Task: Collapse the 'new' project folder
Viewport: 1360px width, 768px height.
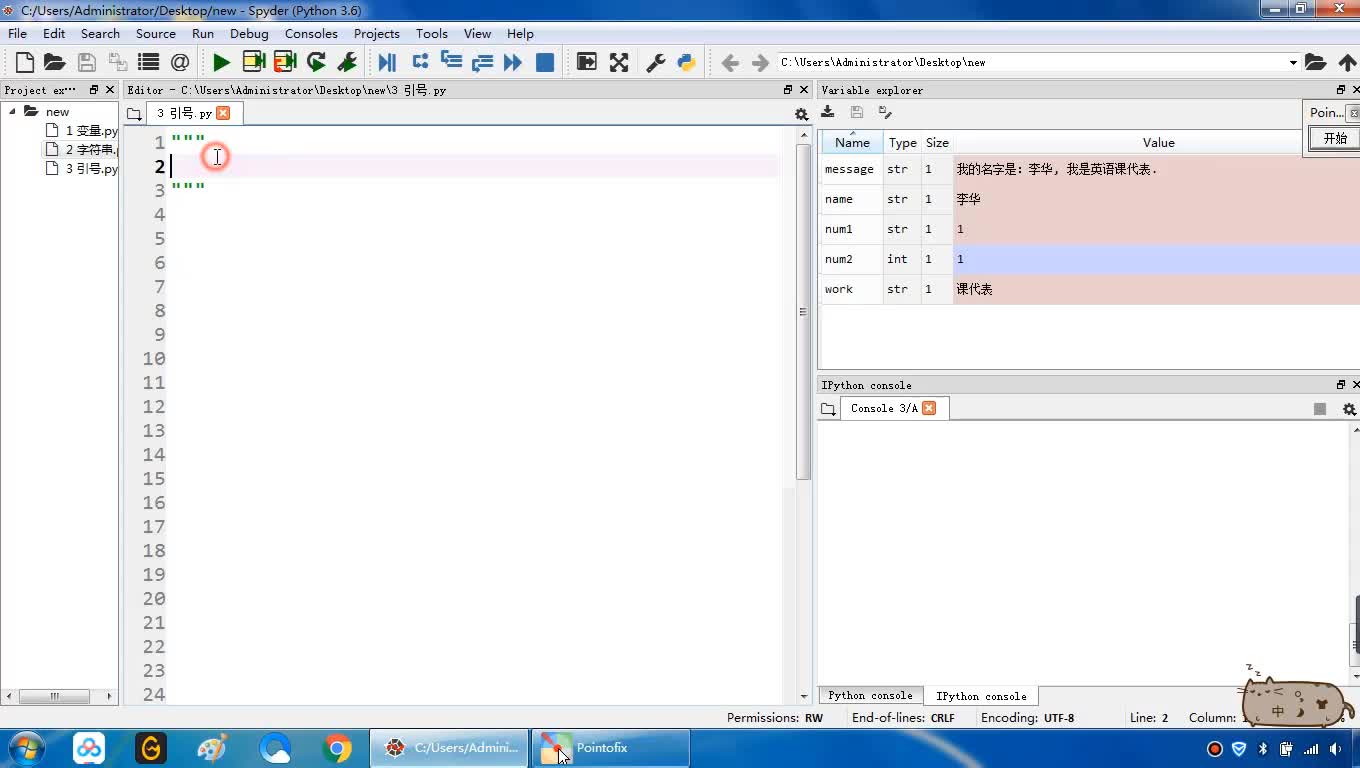Action: (13, 111)
